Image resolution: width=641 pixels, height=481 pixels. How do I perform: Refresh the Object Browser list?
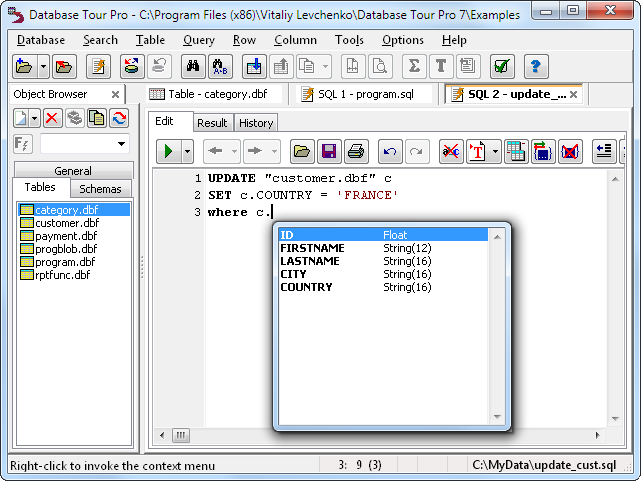[x=119, y=119]
